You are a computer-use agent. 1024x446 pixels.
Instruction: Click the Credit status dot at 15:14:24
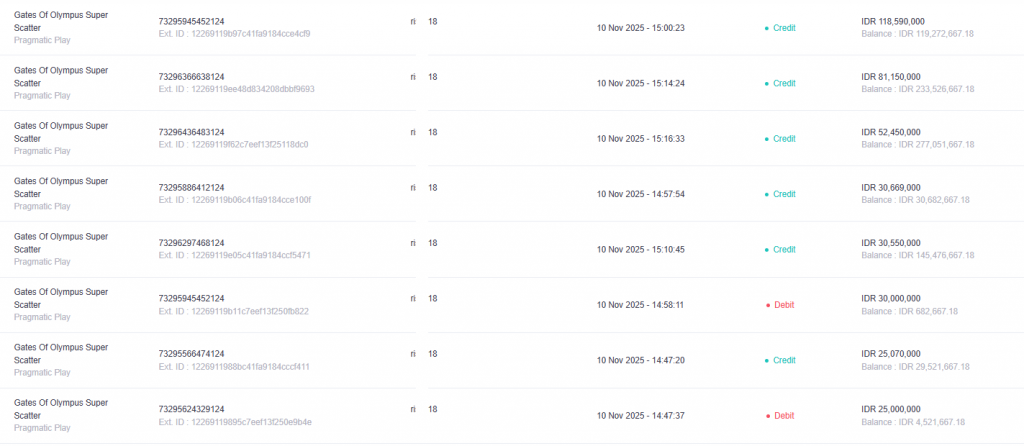tap(767, 83)
